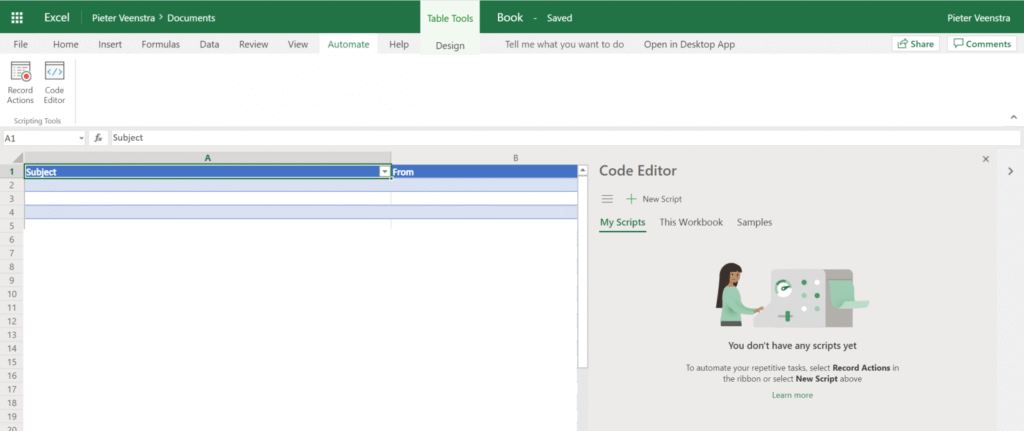The height and width of the screenshot is (431, 1024).
Task: Click the Pieter Veenstra breadcrumb link
Action: click(123, 18)
